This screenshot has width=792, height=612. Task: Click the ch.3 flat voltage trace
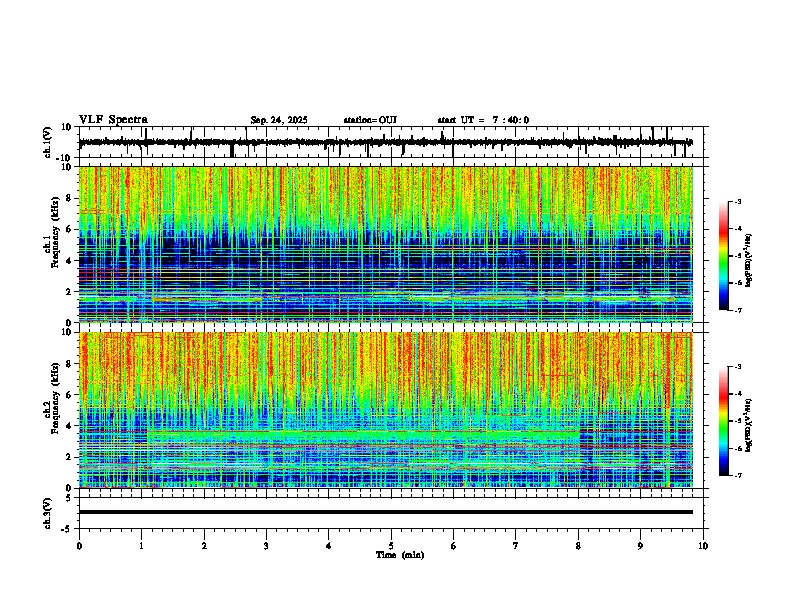[x=385, y=512]
